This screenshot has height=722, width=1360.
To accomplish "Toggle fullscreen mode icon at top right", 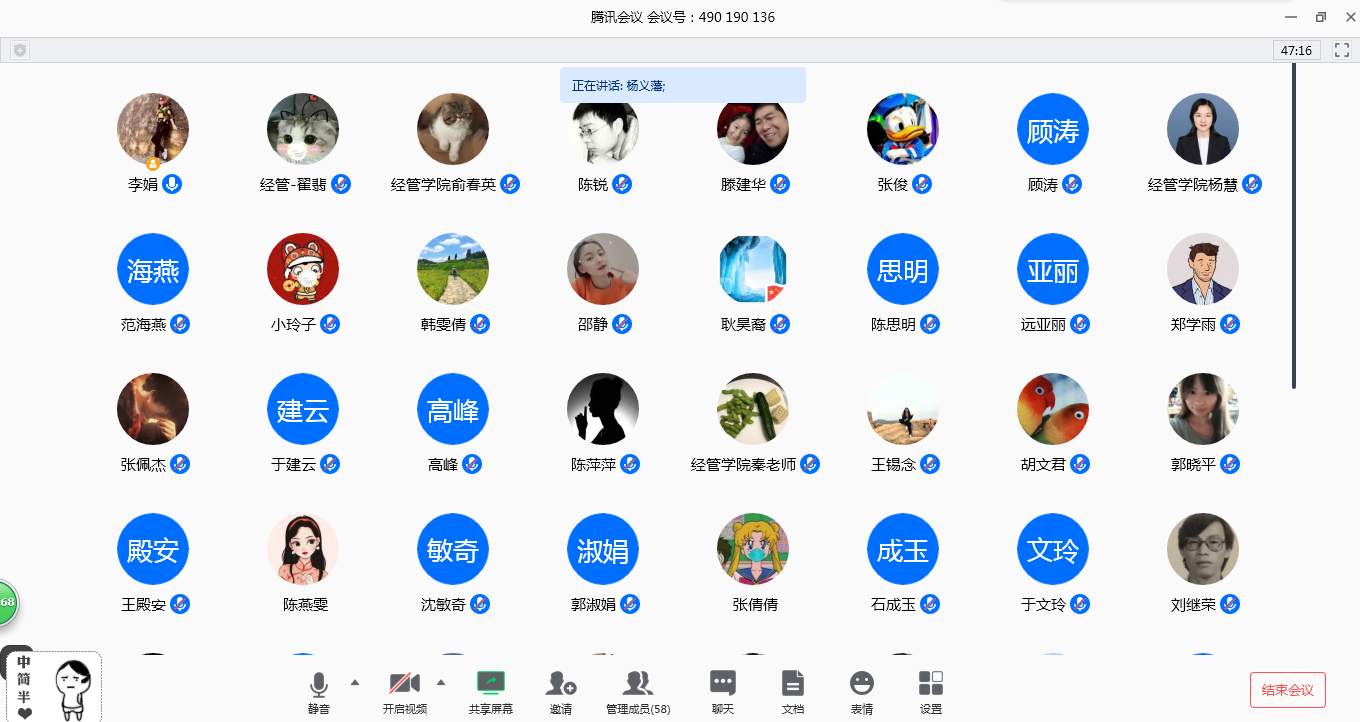I will pyautogui.click(x=1341, y=50).
